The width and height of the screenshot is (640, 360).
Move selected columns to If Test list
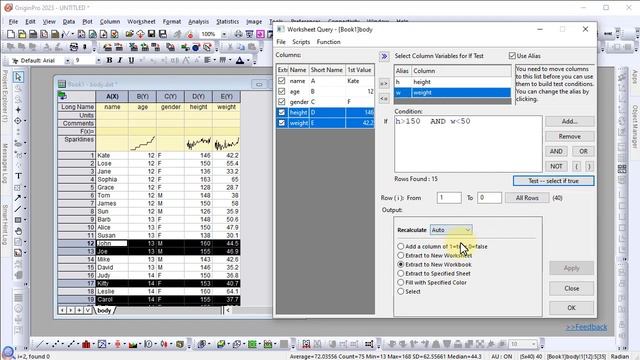tap(384, 83)
